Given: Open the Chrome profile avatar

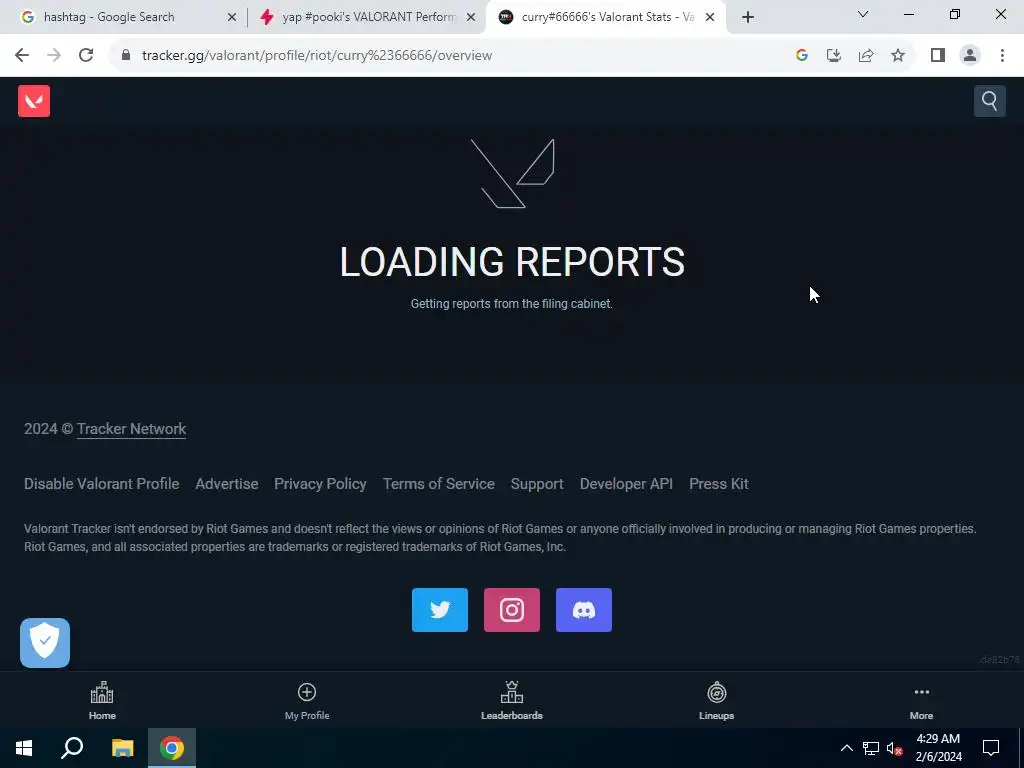Looking at the screenshot, I should coord(970,56).
